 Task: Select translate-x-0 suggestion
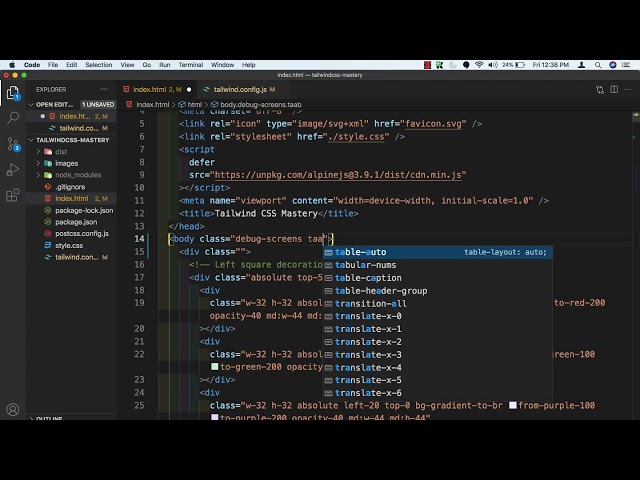pyautogui.click(x=438, y=316)
